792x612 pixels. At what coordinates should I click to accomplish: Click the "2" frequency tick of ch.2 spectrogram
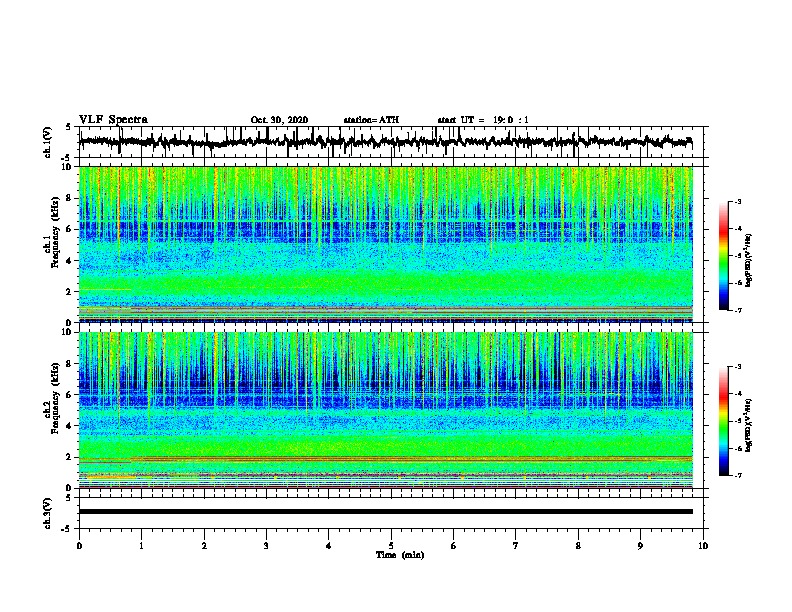click(x=69, y=457)
